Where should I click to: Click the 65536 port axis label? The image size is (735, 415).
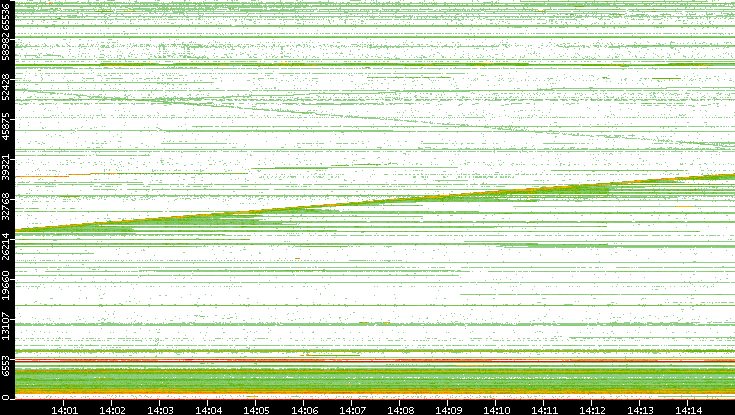coord(6,15)
